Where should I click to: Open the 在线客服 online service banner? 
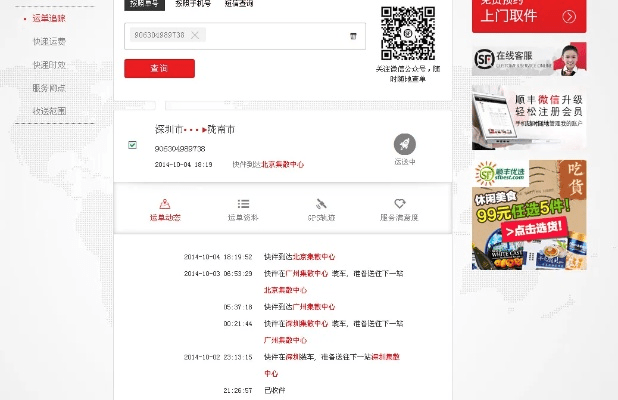click(x=529, y=59)
